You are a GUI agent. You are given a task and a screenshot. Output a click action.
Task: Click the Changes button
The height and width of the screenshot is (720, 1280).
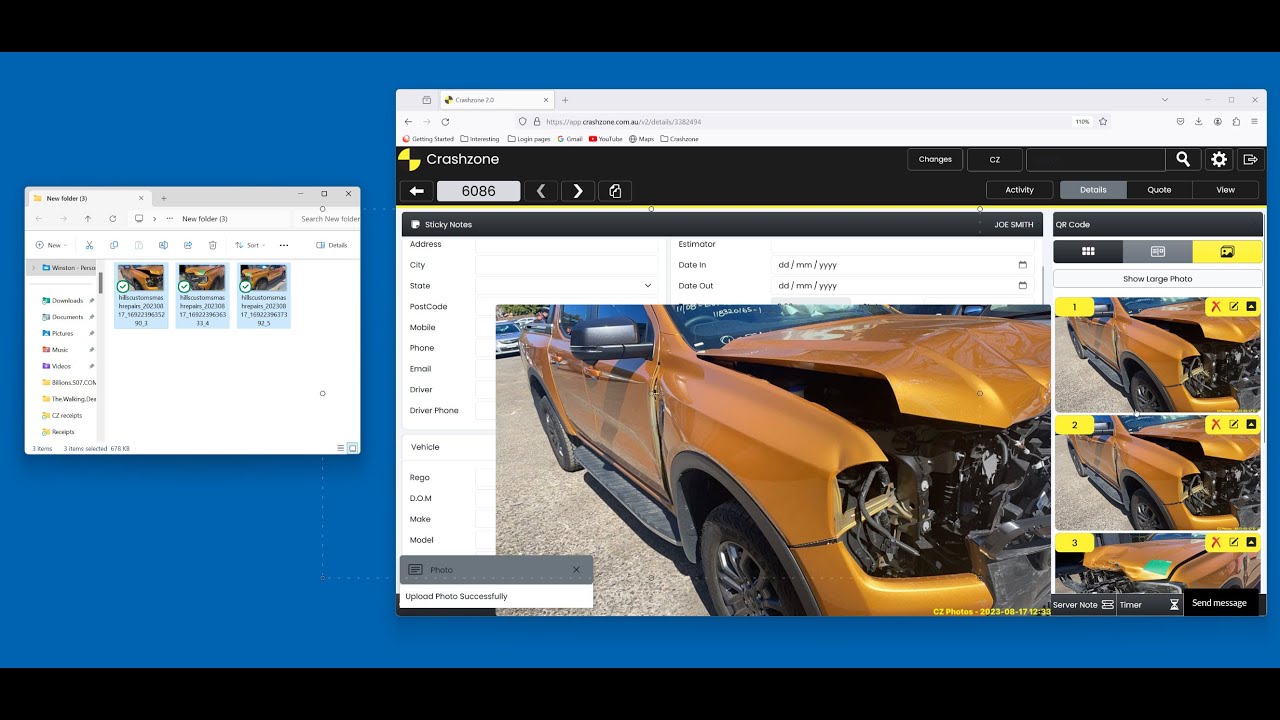pyautogui.click(x=935, y=159)
